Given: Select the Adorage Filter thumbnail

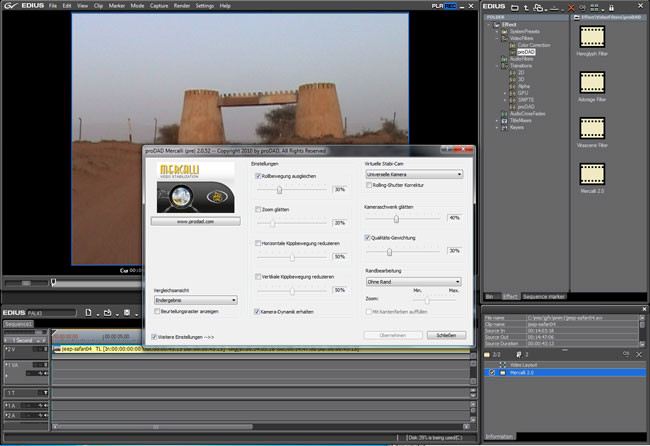Looking at the screenshot, I should point(592,82).
